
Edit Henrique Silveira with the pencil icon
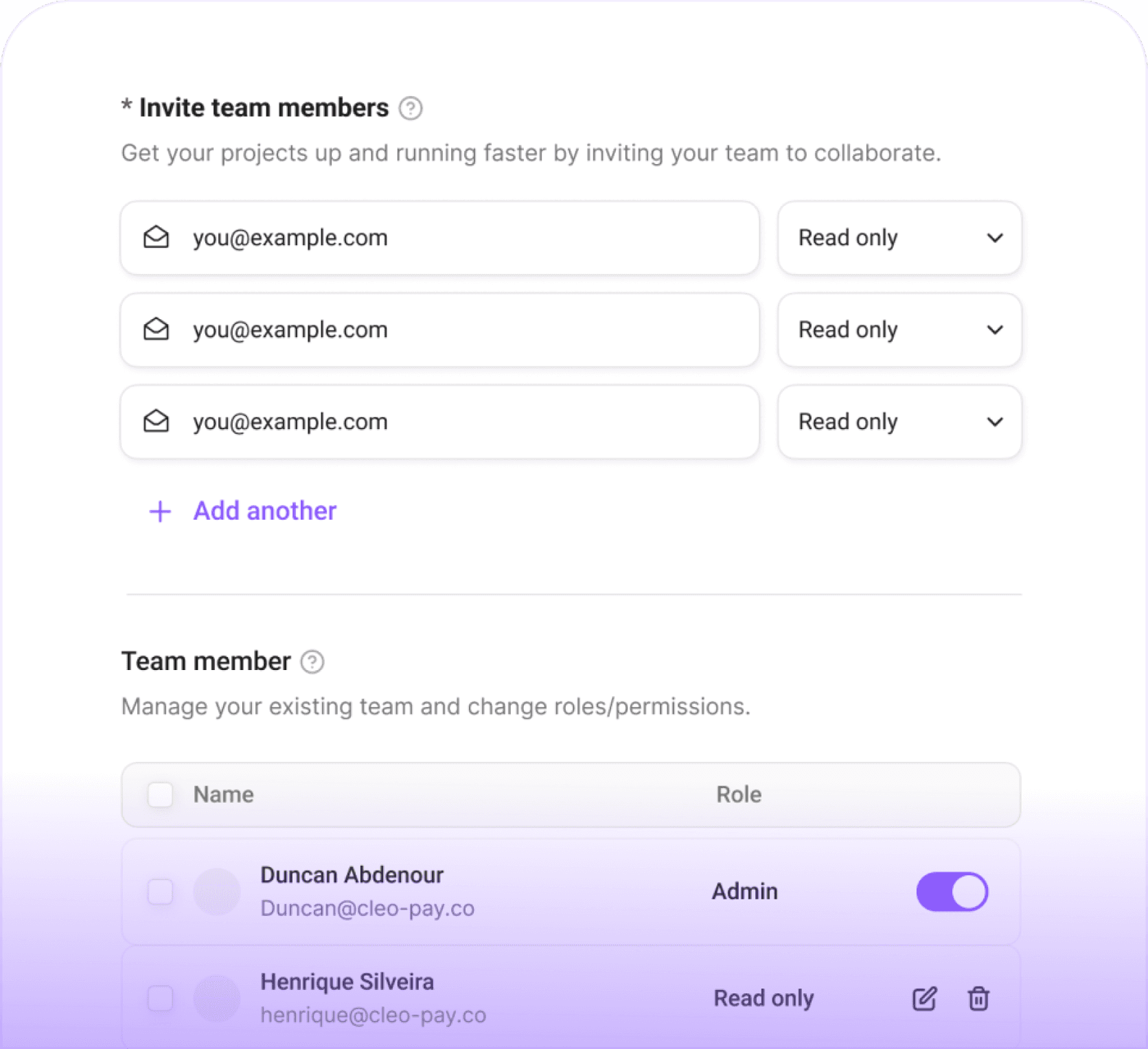(924, 999)
